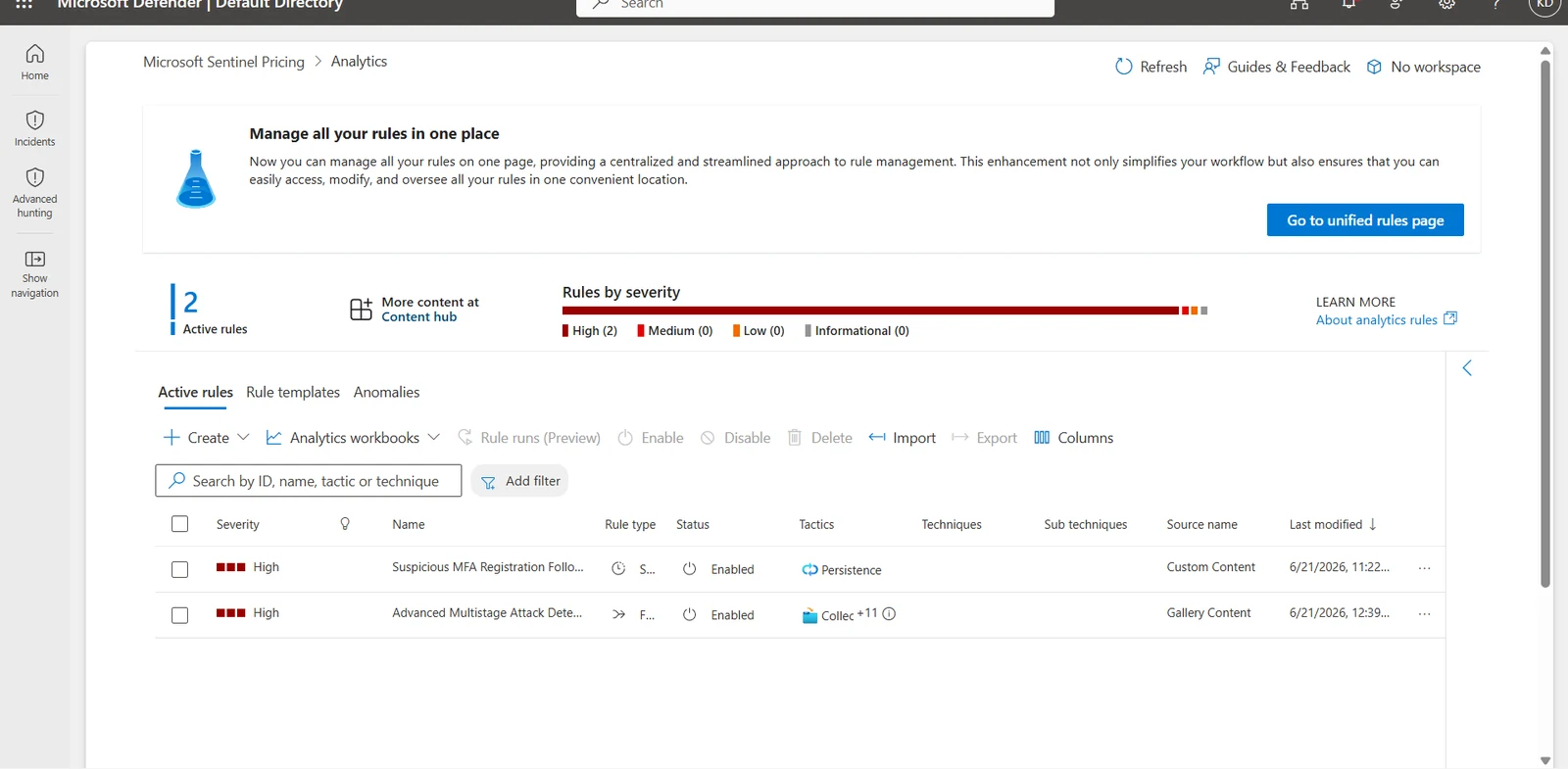This screenshot has height=769, width=1568.
Task: Click Go to unified rules page
Action: click(1365, 220)
